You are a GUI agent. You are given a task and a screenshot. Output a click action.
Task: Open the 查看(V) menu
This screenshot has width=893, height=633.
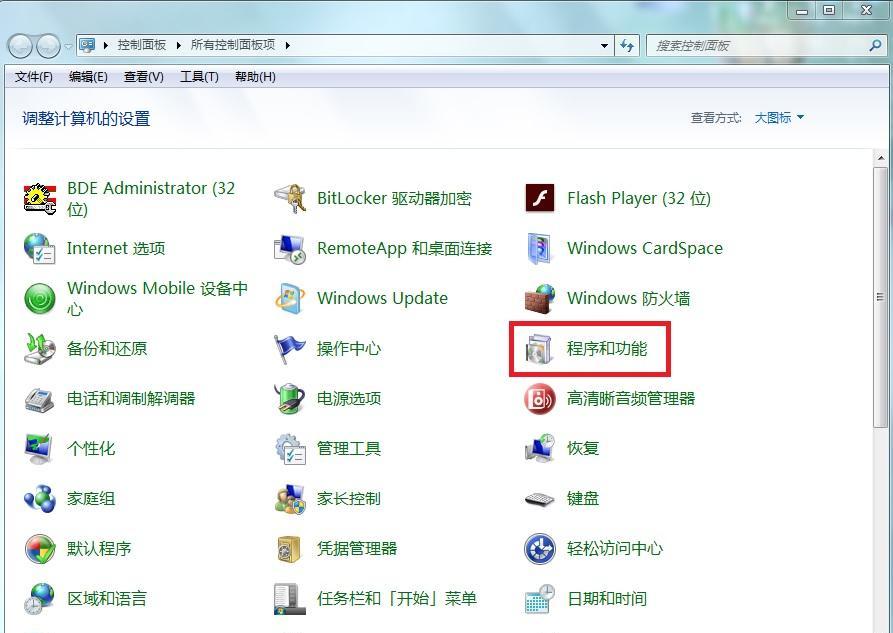144,76
